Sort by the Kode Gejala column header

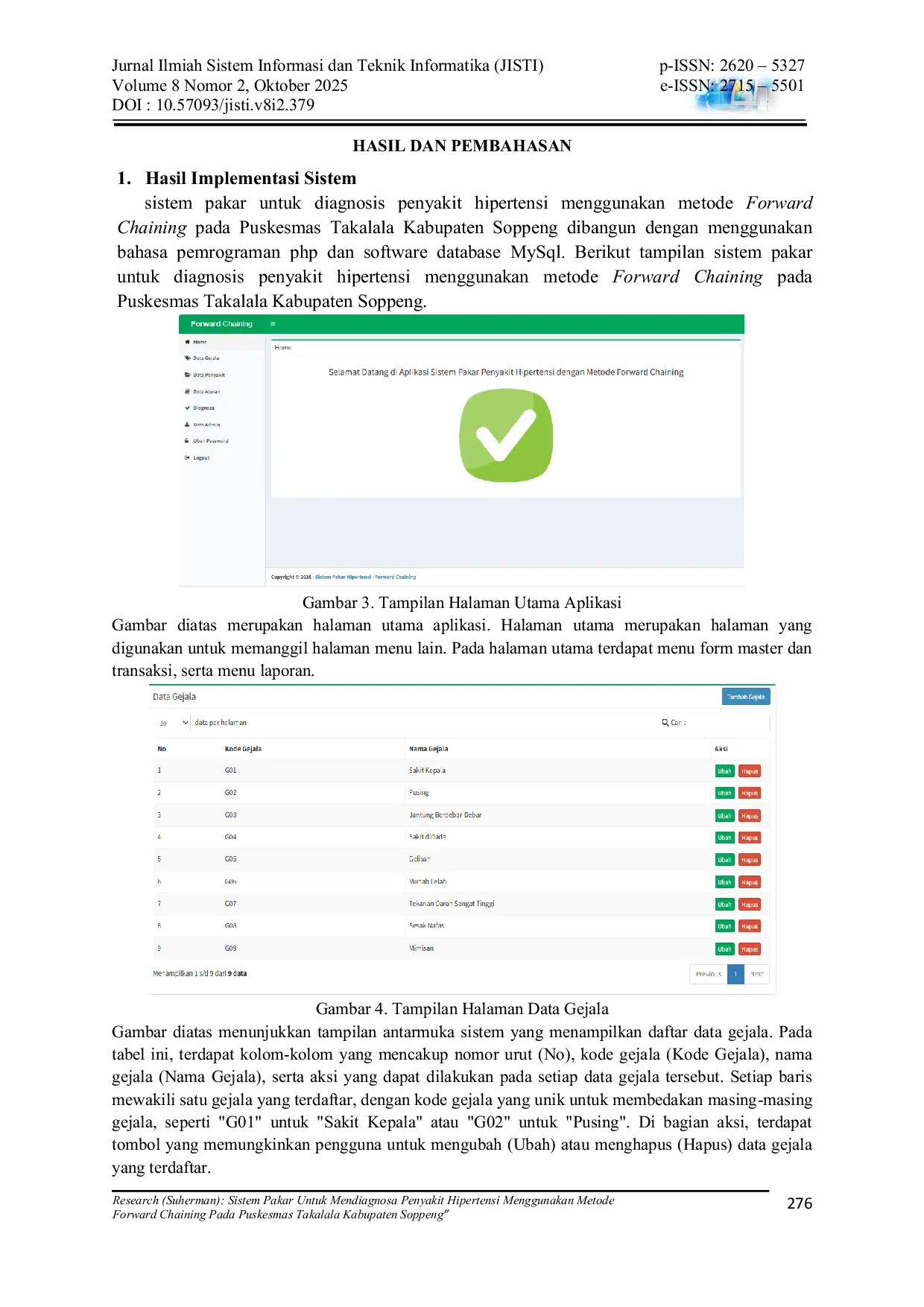(x=243, y=749)
